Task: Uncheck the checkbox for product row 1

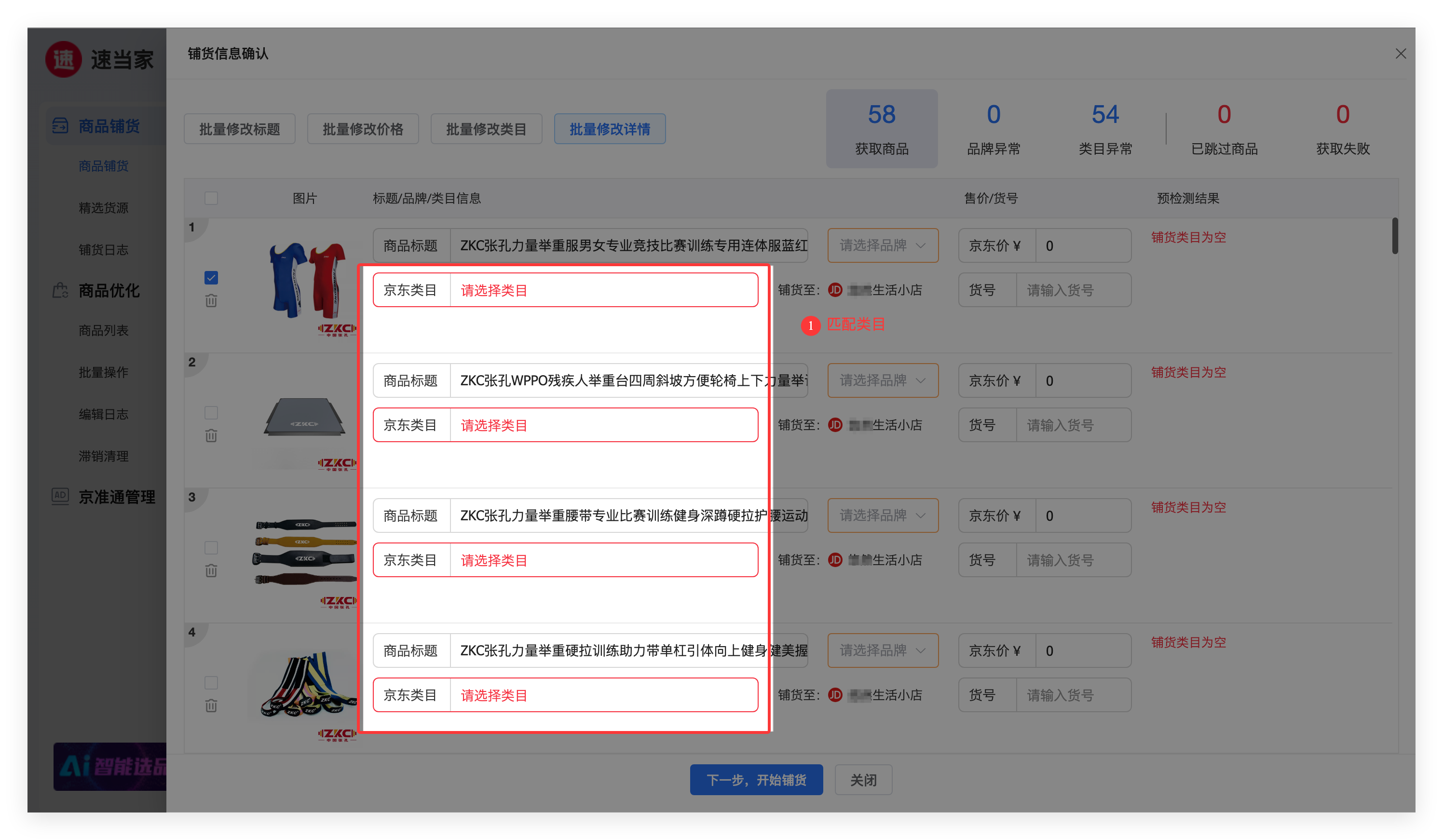Action: click(x=211, y=278)
